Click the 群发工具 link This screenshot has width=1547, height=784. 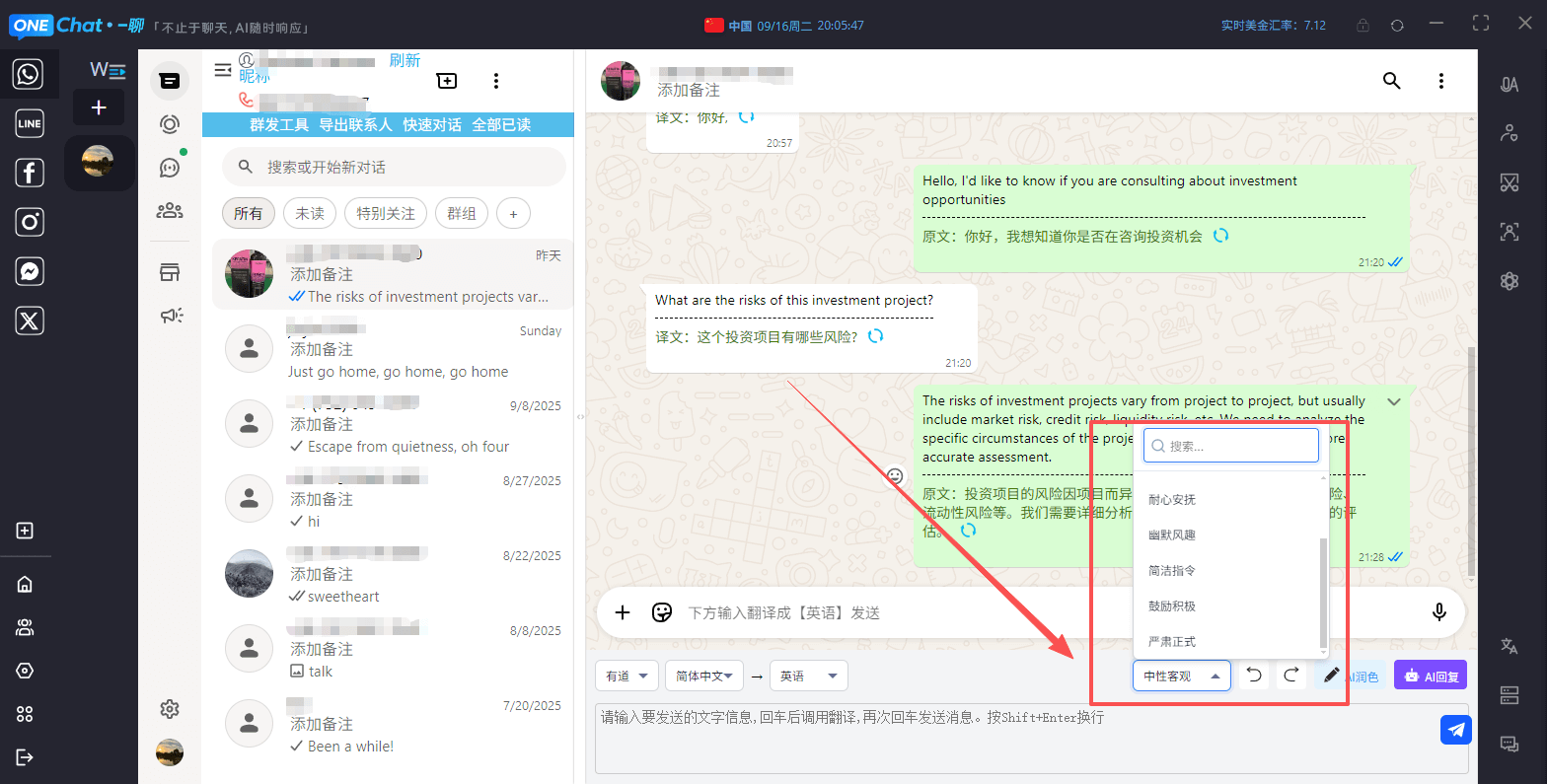click(x=279, y=125)
